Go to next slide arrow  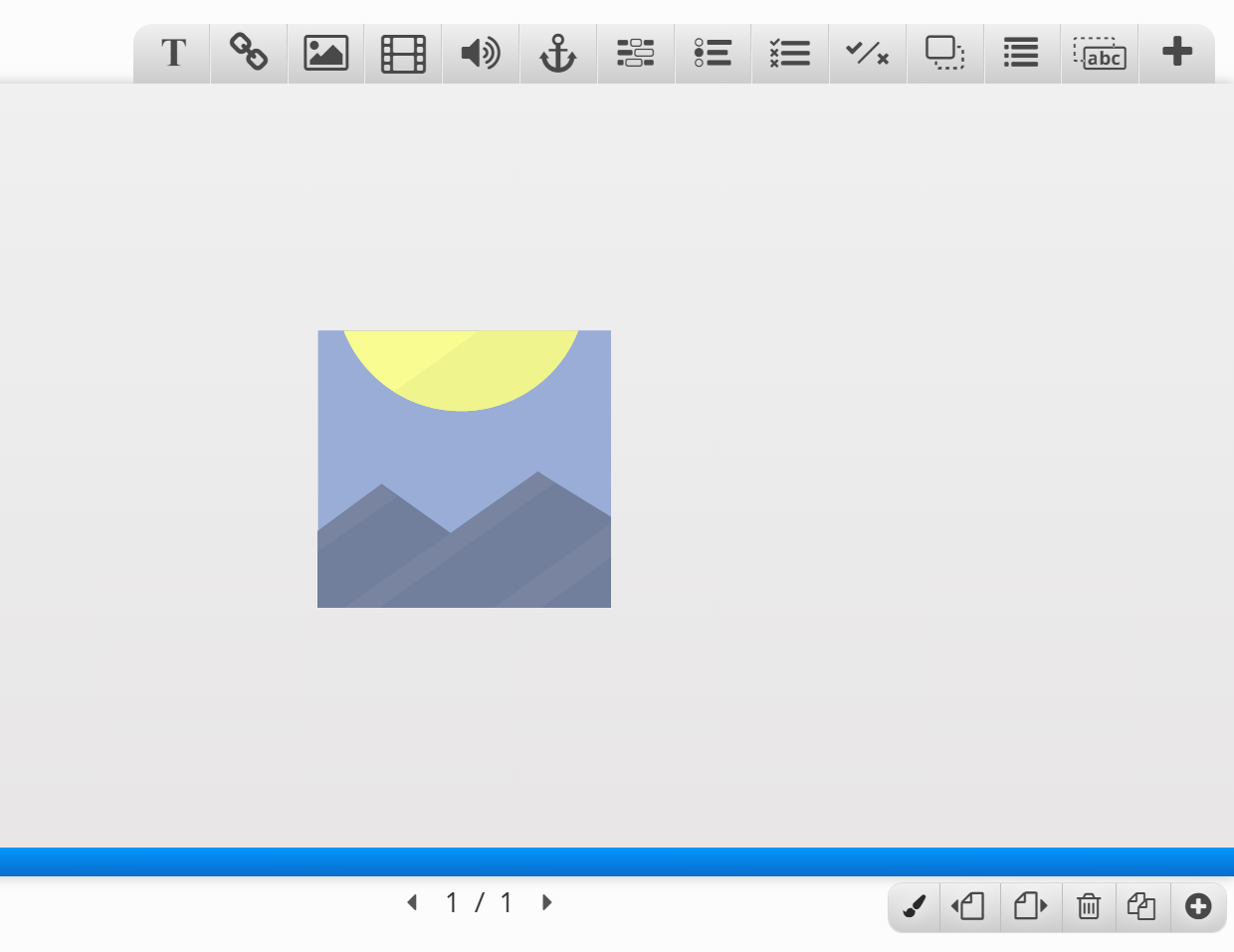[x=546, y=902]
